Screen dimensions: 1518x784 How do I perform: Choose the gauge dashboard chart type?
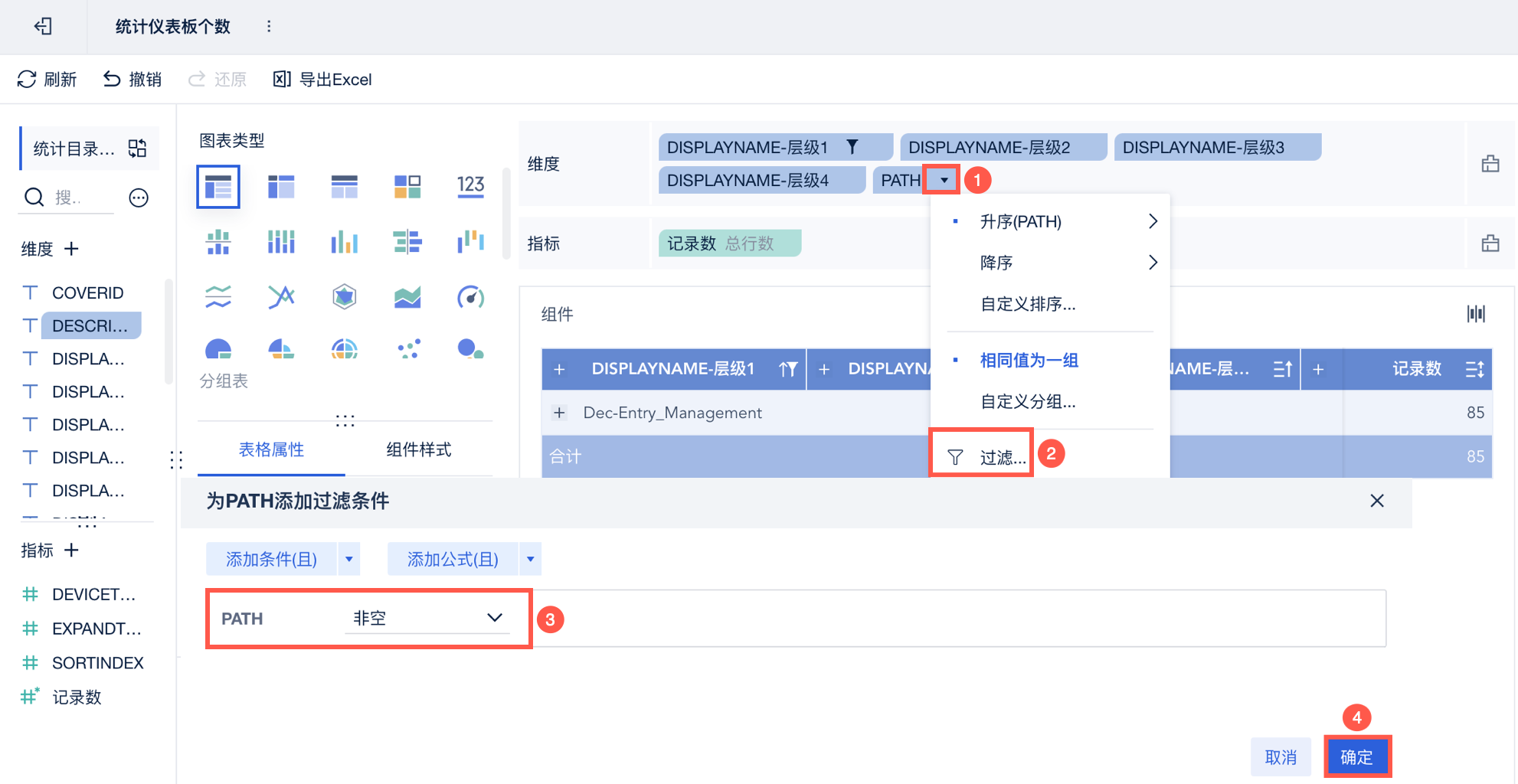pyautogui.click(x=470, y=296)
